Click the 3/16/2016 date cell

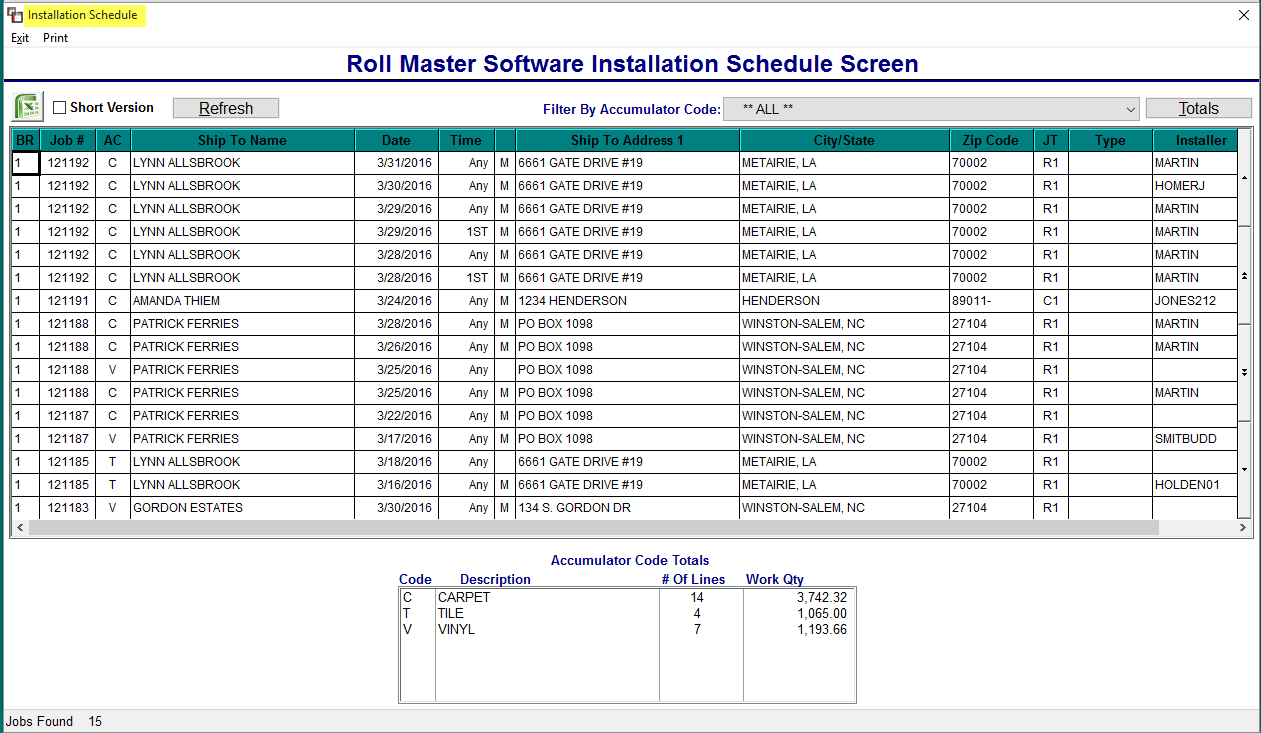[396, 485]
